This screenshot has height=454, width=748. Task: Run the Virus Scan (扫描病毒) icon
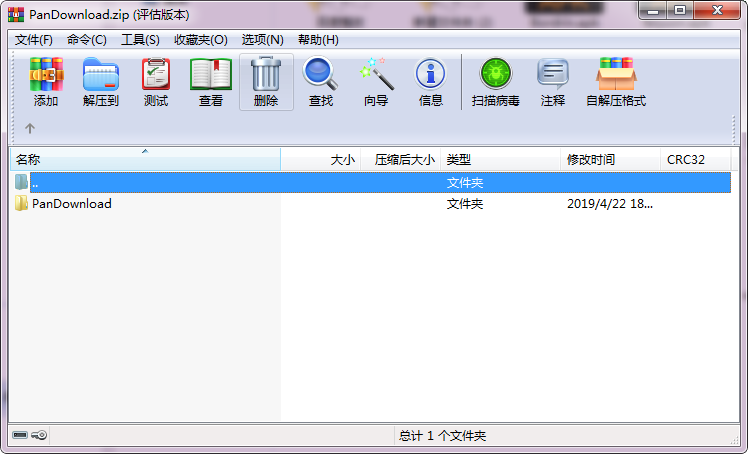[x=496, y=74]
